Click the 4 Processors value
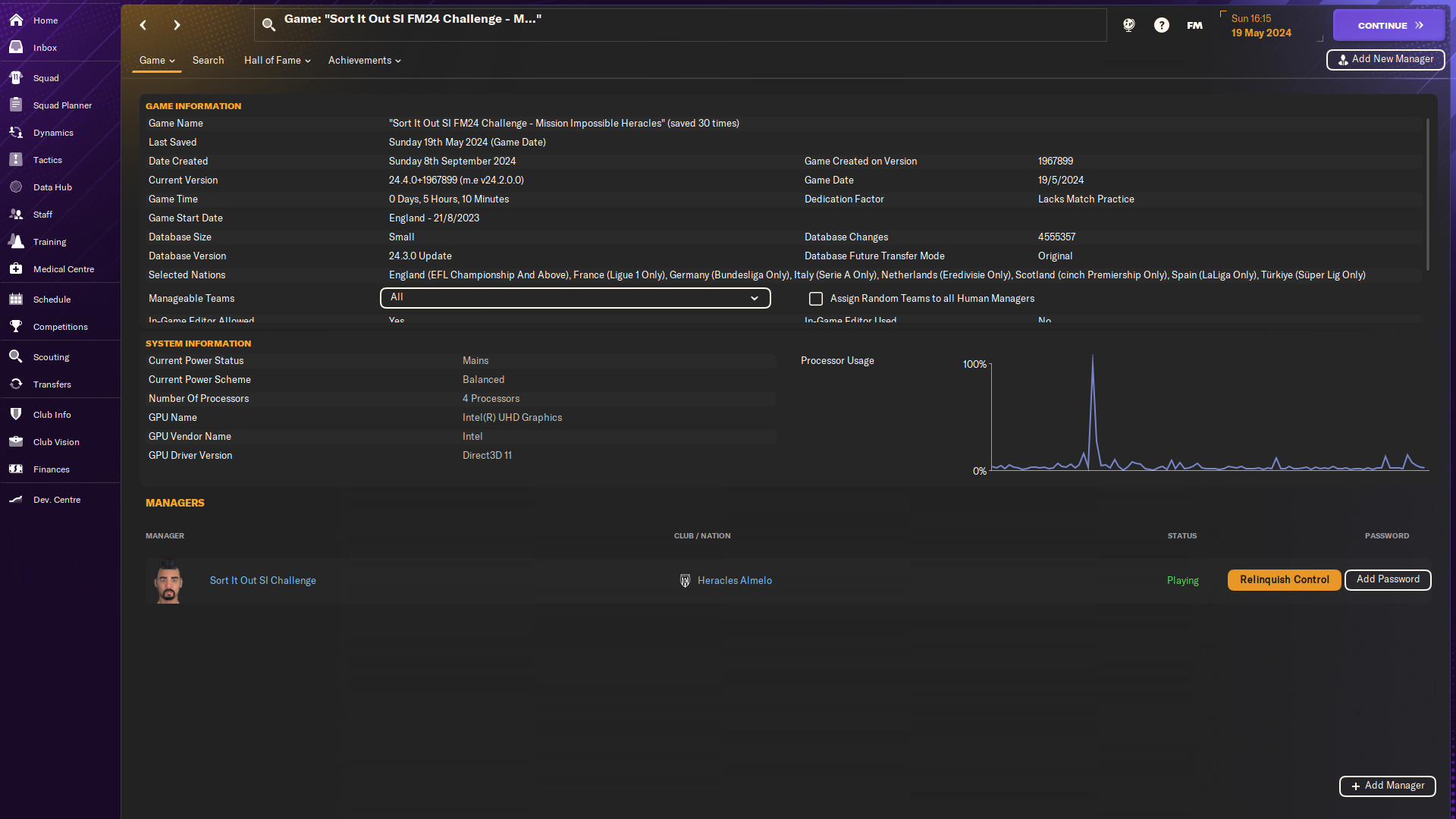 point(491,399)
